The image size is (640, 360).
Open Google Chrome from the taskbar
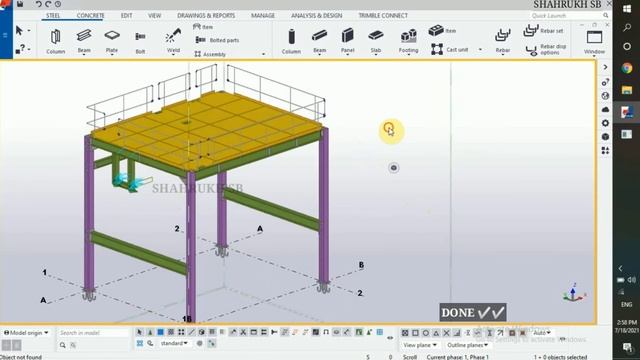click(627, 68)
